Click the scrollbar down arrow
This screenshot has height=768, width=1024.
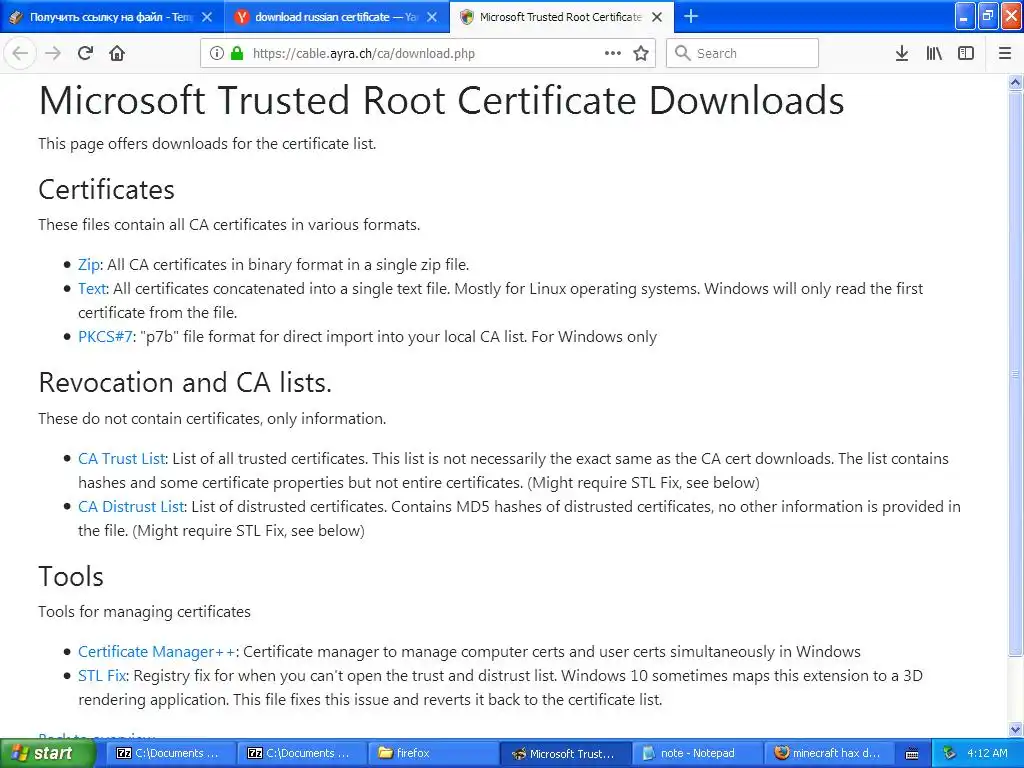click(1016, 729)
